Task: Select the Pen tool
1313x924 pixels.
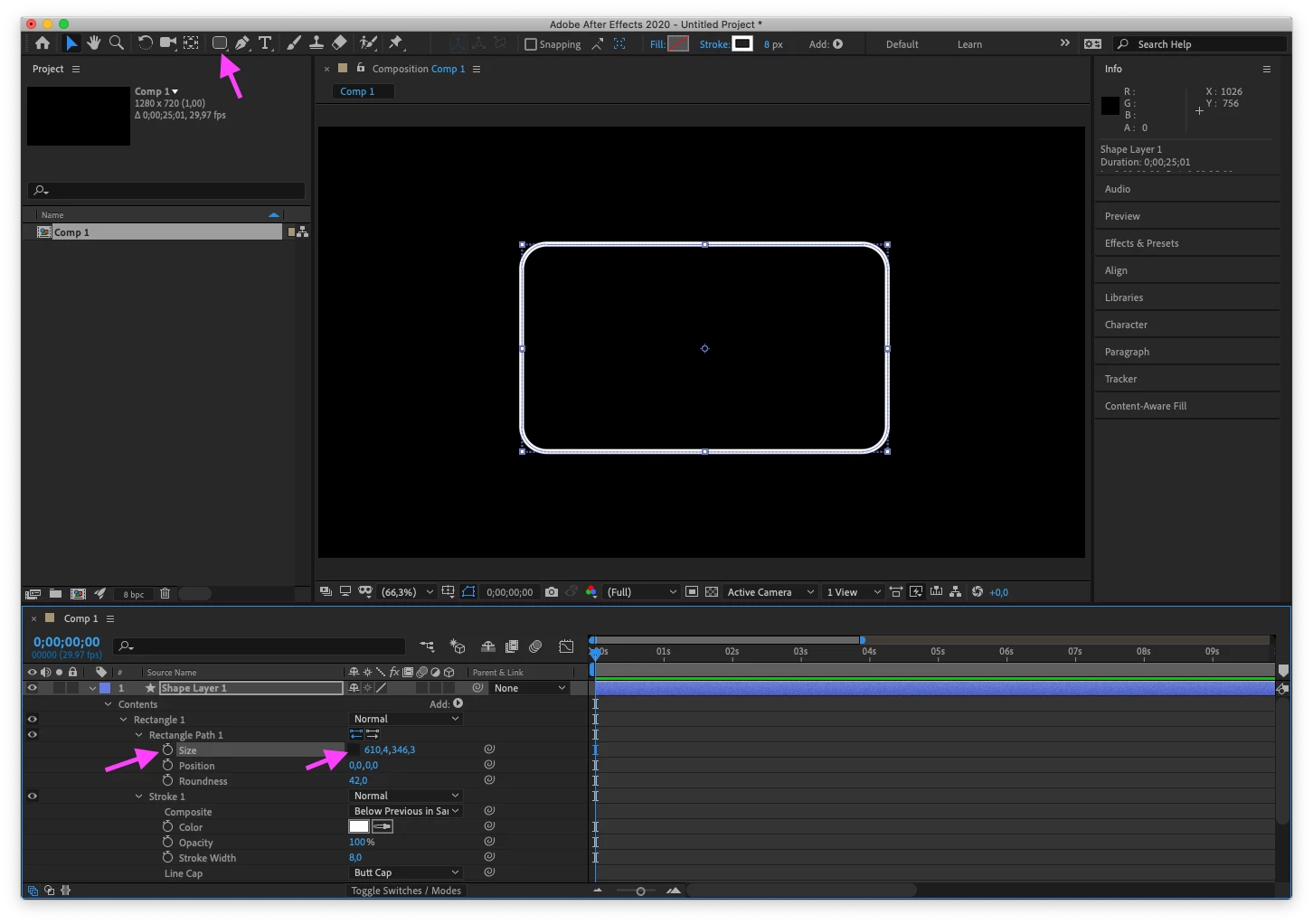Action: (x=242, y=42)
